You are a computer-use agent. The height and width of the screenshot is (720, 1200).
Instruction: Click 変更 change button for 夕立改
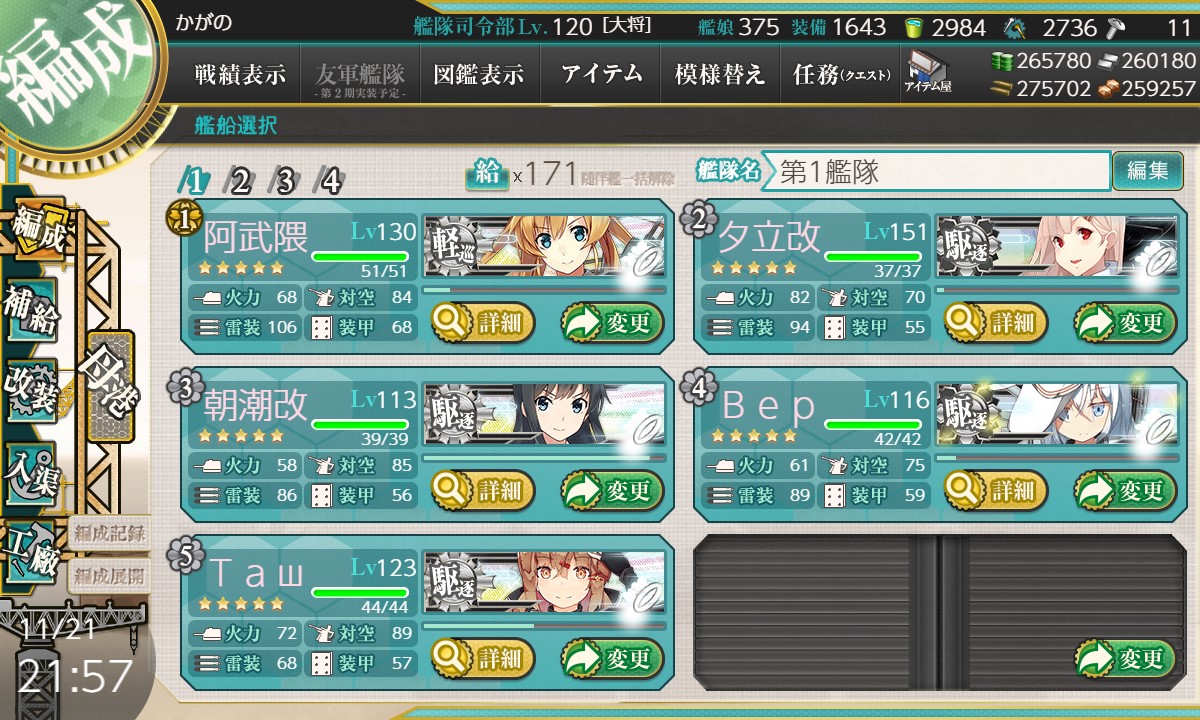click(1125, 323)
